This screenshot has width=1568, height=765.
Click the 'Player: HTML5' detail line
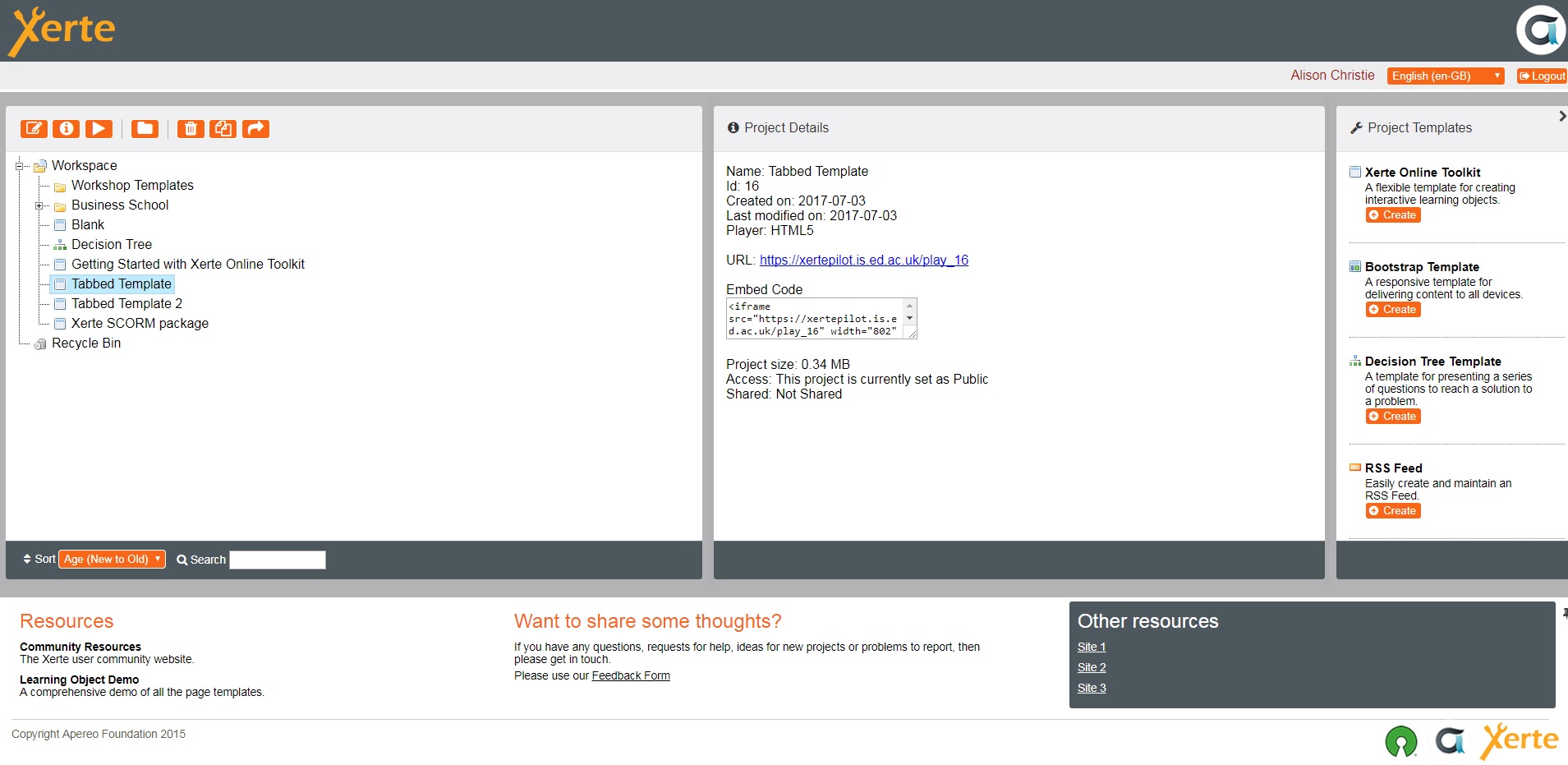[770, 231]
